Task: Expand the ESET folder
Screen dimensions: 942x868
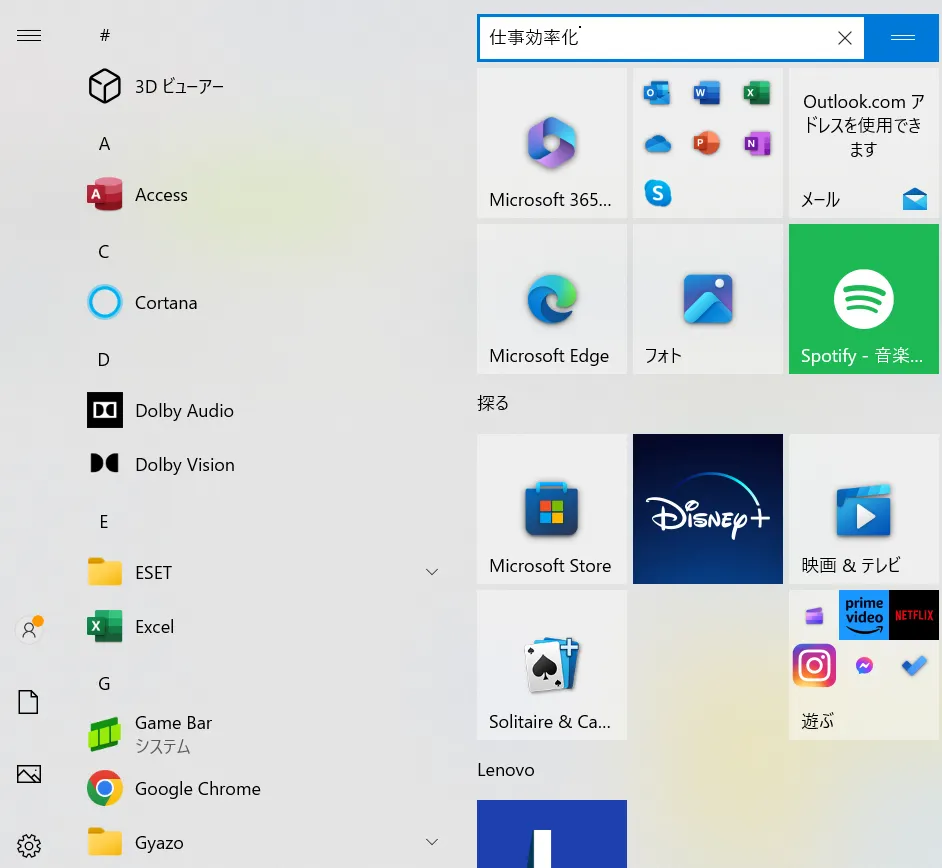Action: tap(431, 572)
